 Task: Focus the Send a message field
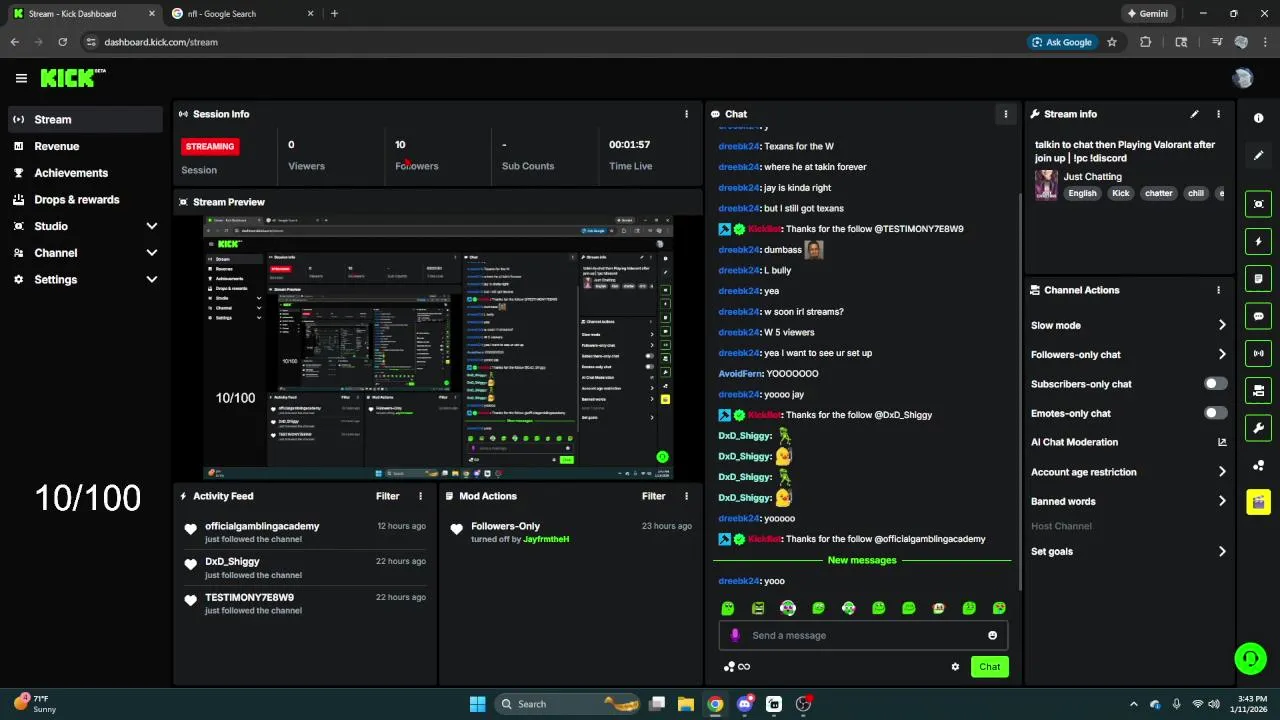[862, 635]
